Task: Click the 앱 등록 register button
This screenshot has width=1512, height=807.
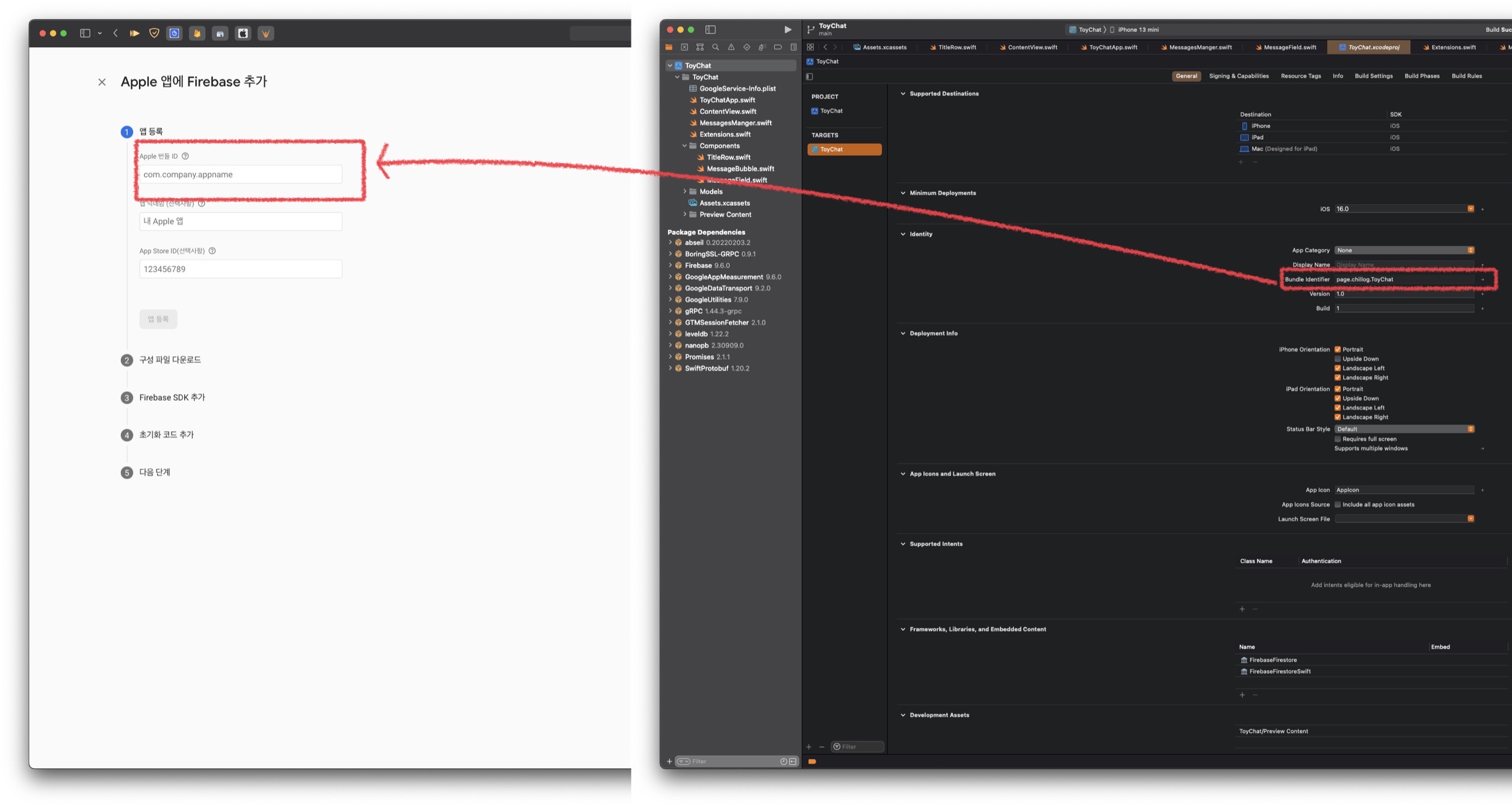Action: [158, 319]
